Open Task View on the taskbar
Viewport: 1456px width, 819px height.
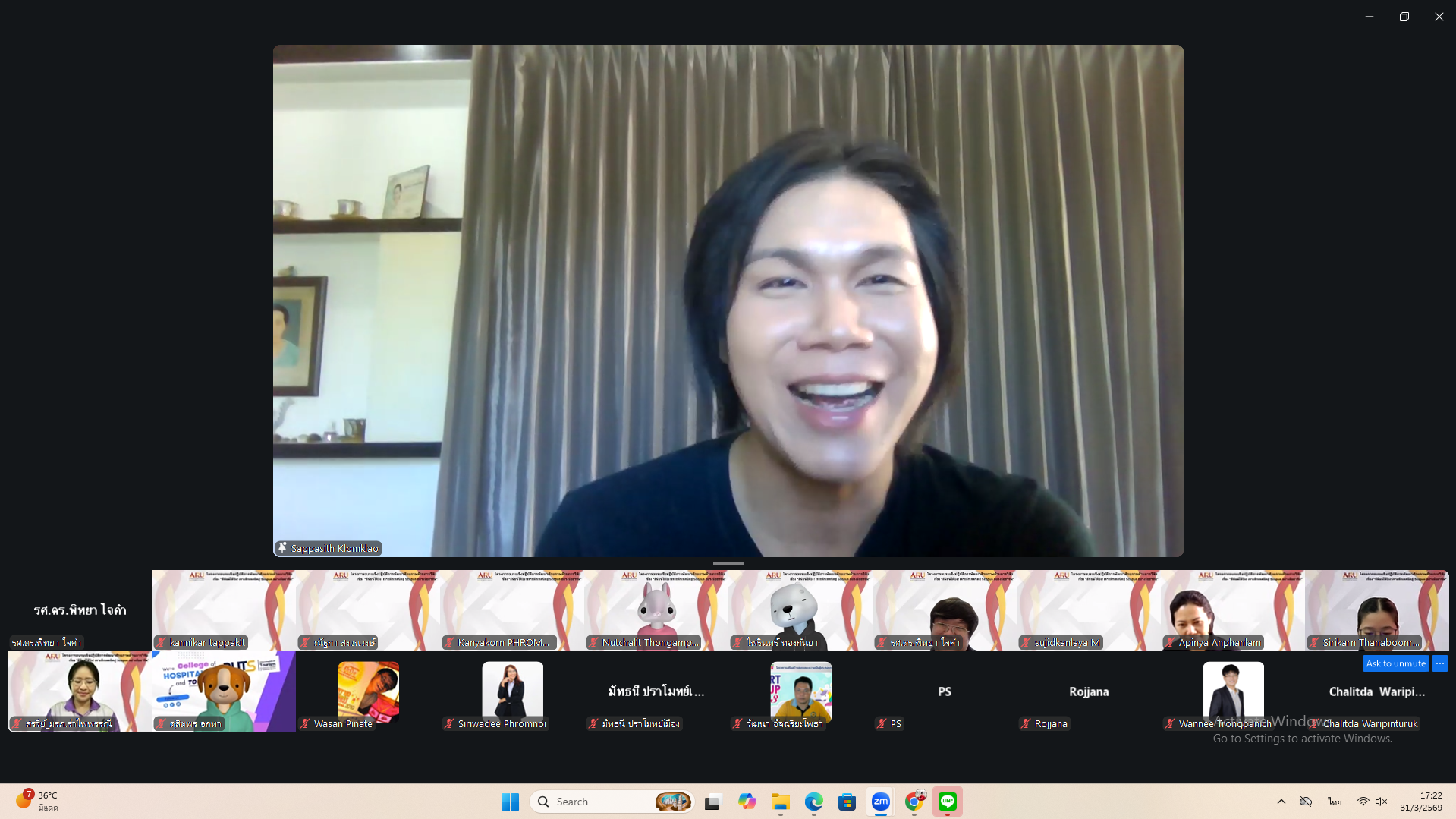pyautogui.click(x=712, y=802)
